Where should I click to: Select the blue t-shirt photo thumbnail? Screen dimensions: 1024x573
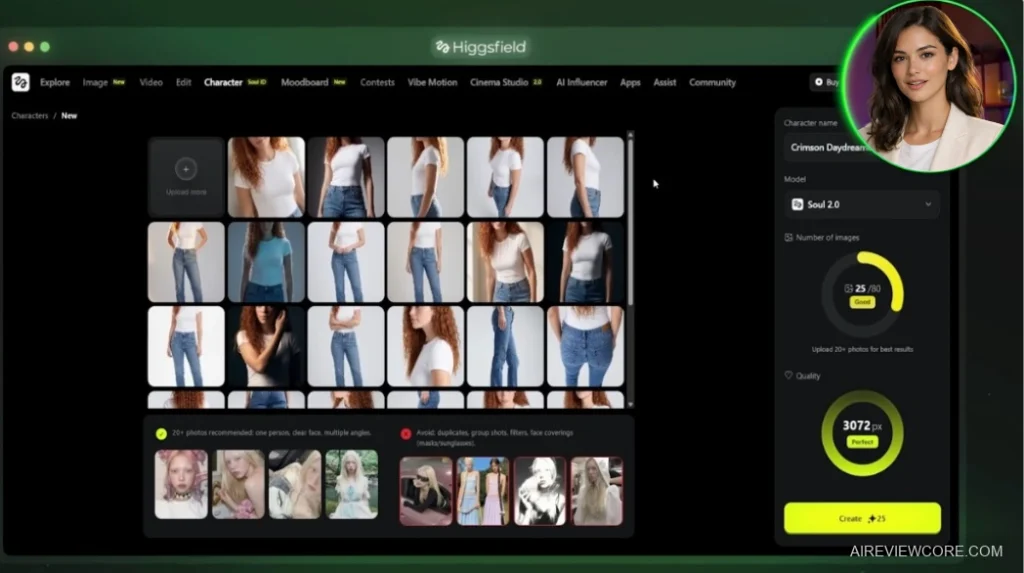coord(266,262)
